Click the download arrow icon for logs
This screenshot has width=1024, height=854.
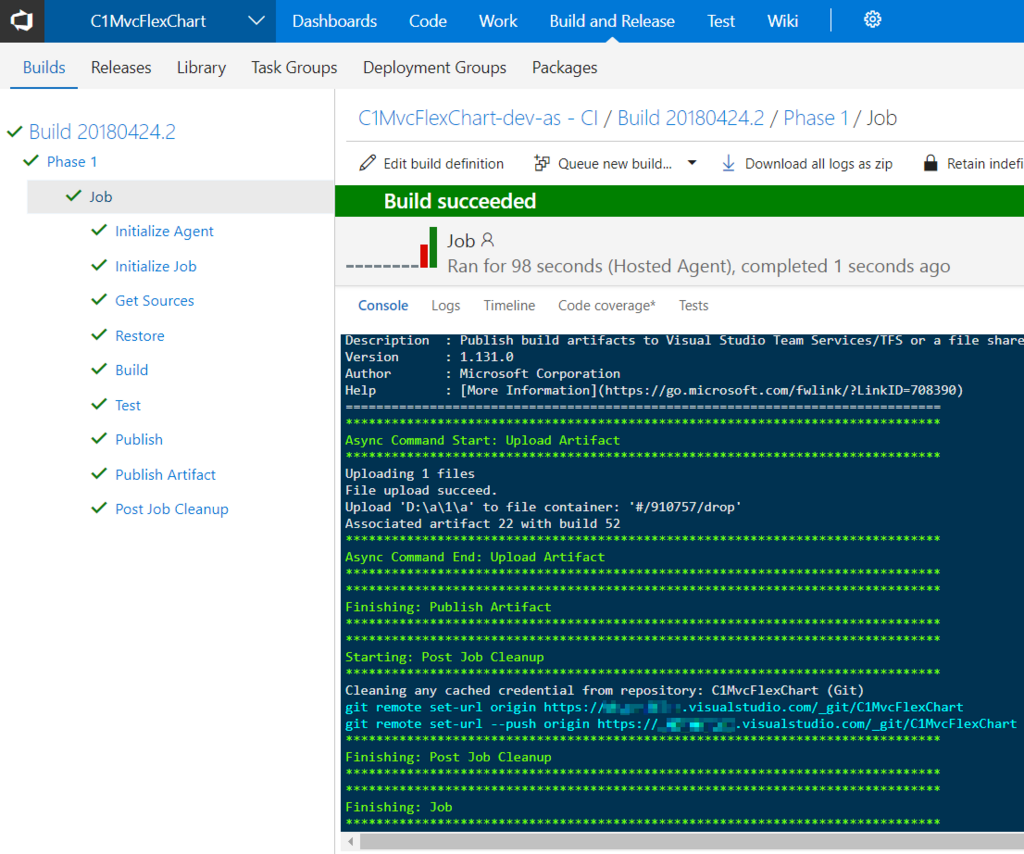pyautogui.click(x=728, y=163)
